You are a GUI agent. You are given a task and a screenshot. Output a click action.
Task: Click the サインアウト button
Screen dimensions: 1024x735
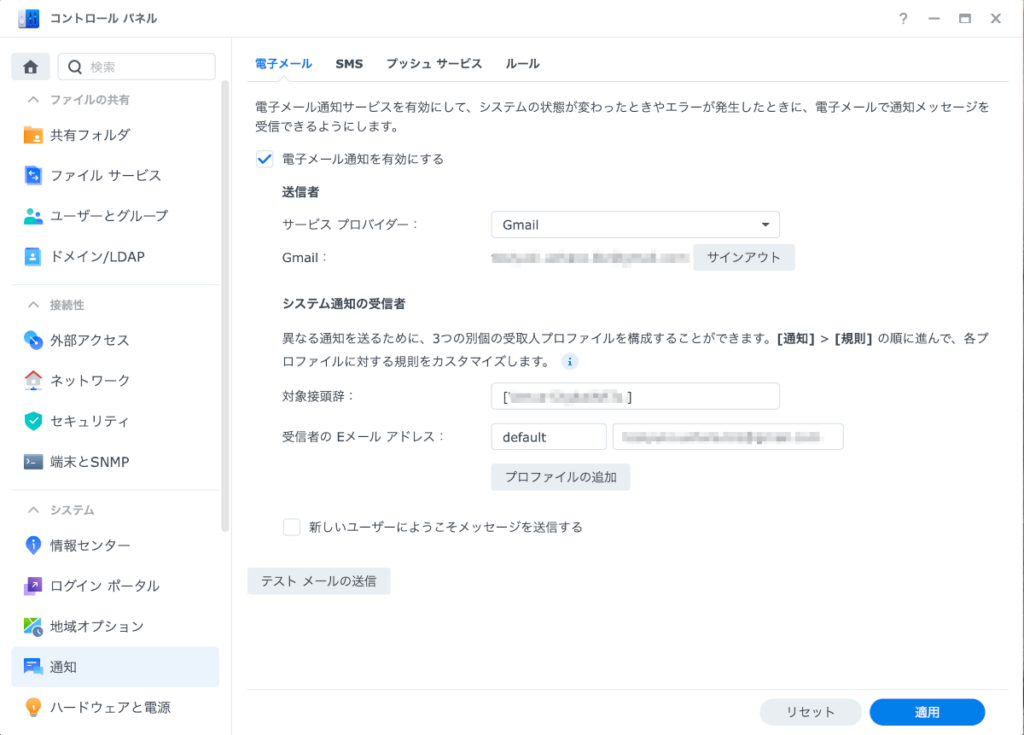pyautogui.click(x=744, y=257)
